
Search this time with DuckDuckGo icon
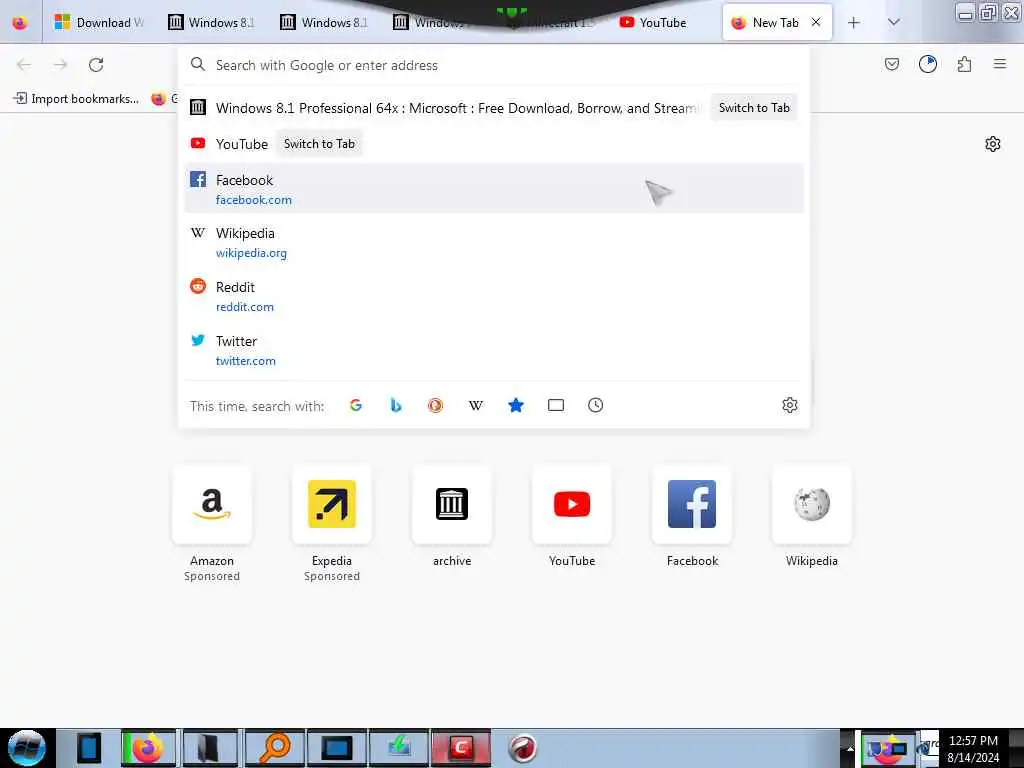click(x=436, y=405)
